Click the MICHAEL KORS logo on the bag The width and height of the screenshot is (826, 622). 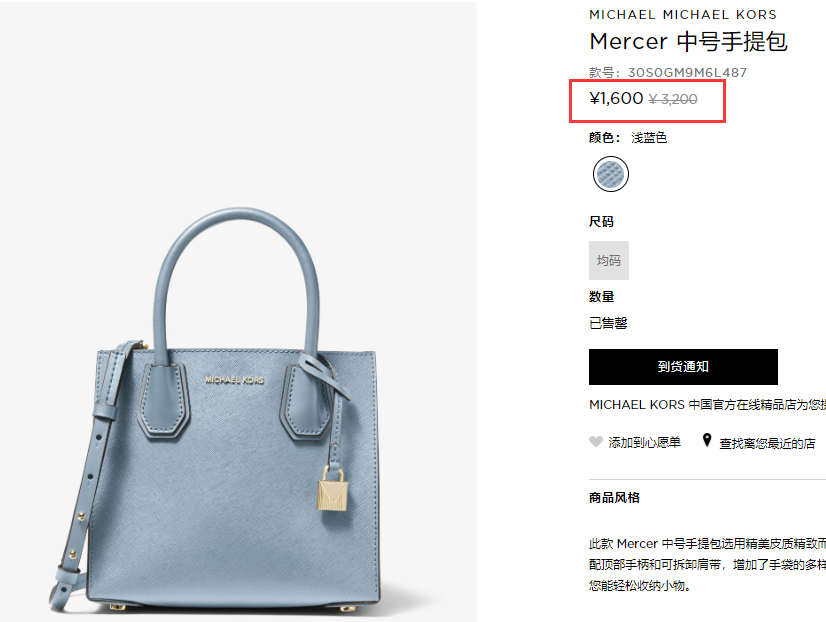pos(234,380)
